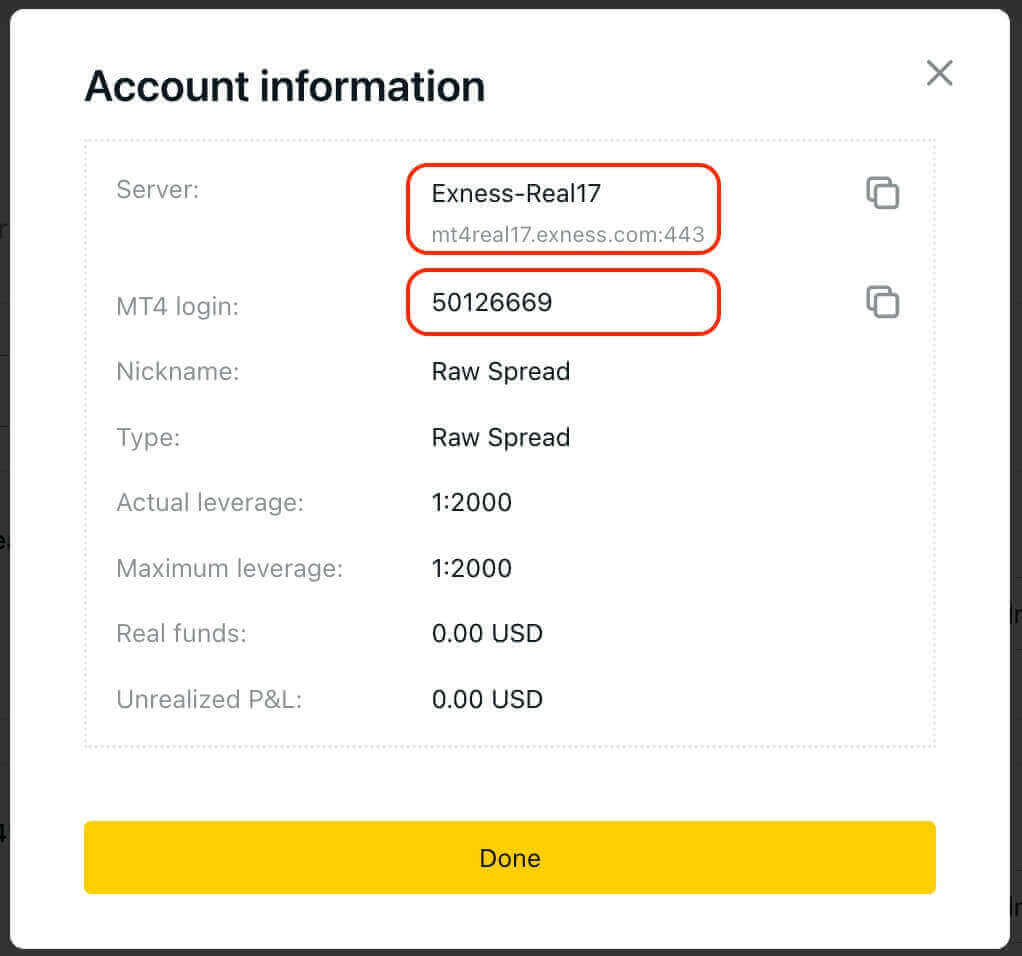Click the Maximum leverage value 1:2000
The image size is (1022, 956).
click(x=472, y=568)
